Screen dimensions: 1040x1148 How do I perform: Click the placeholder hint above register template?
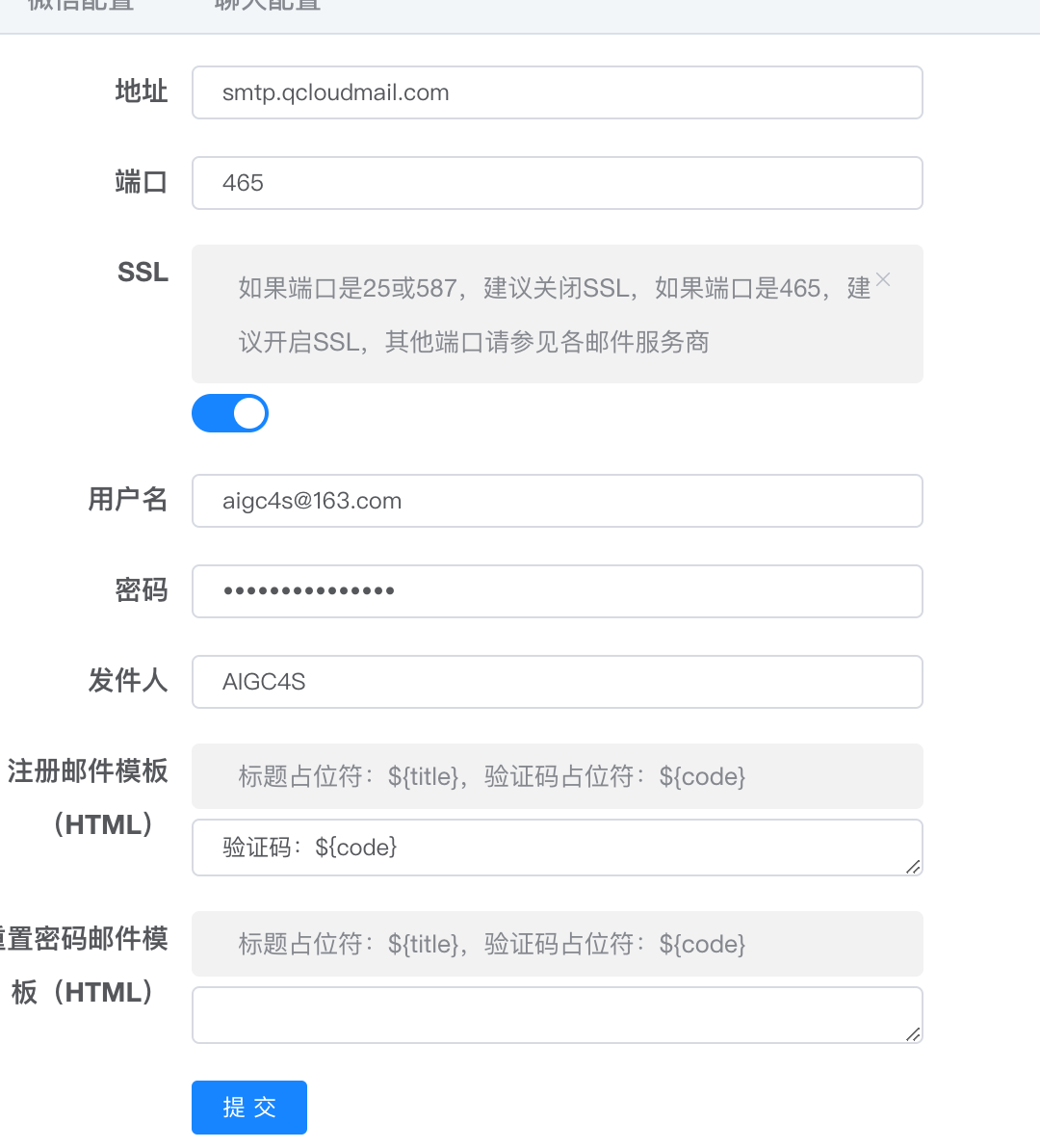point(492,776)
